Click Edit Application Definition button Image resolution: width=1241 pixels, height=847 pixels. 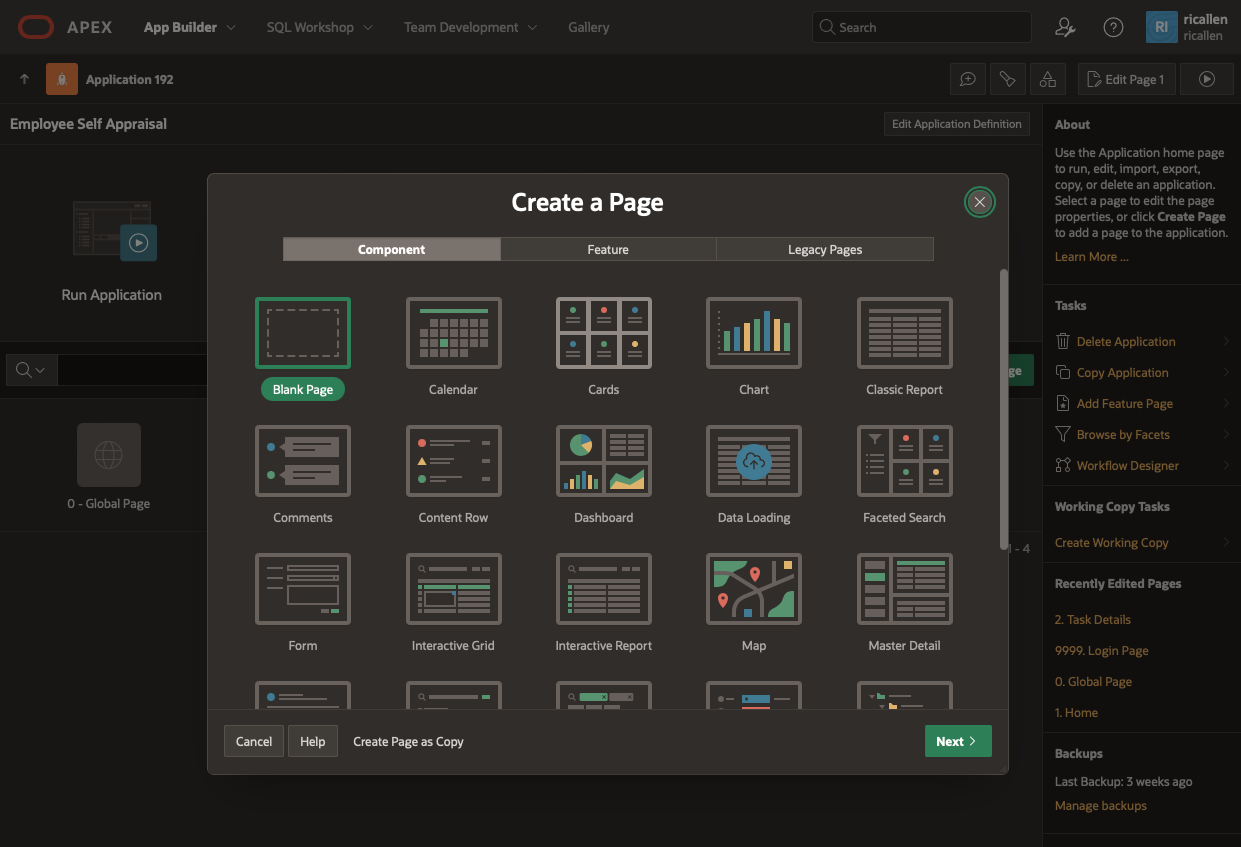957,124
